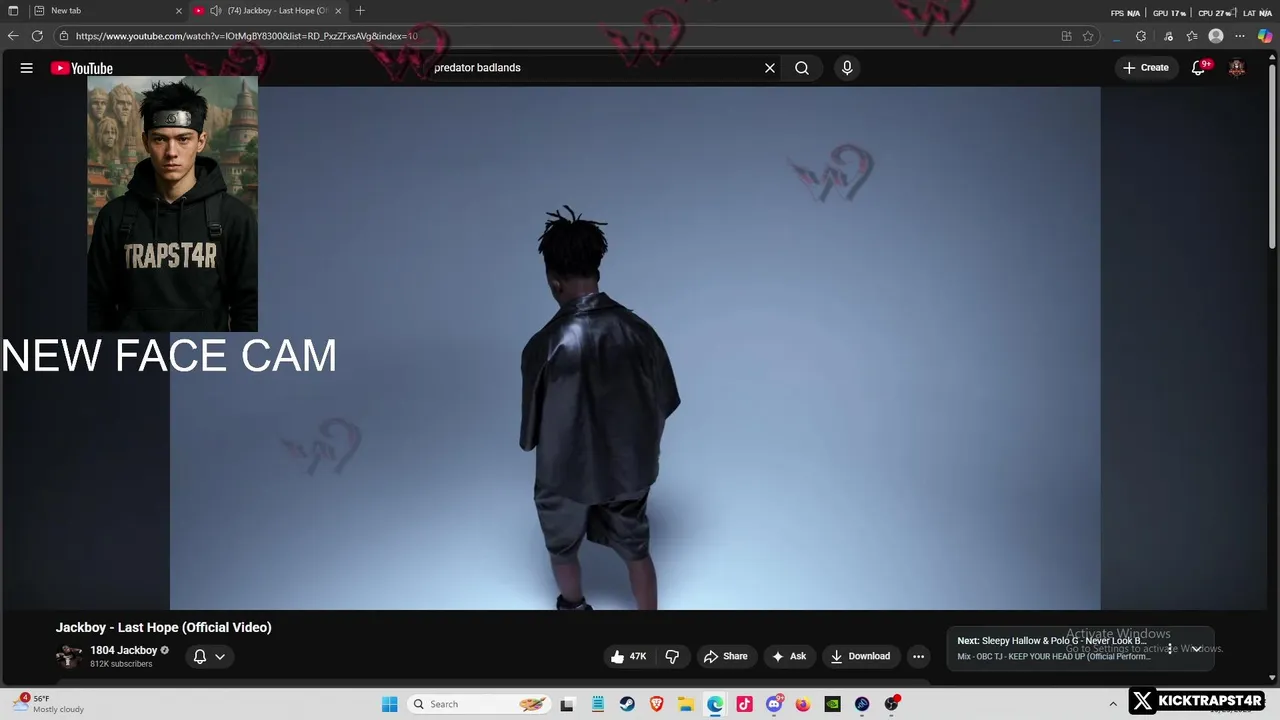Screen dimensions: 1280x720
Task: Open browser extensions puzzle icon
Action: tap(1141, 36)
